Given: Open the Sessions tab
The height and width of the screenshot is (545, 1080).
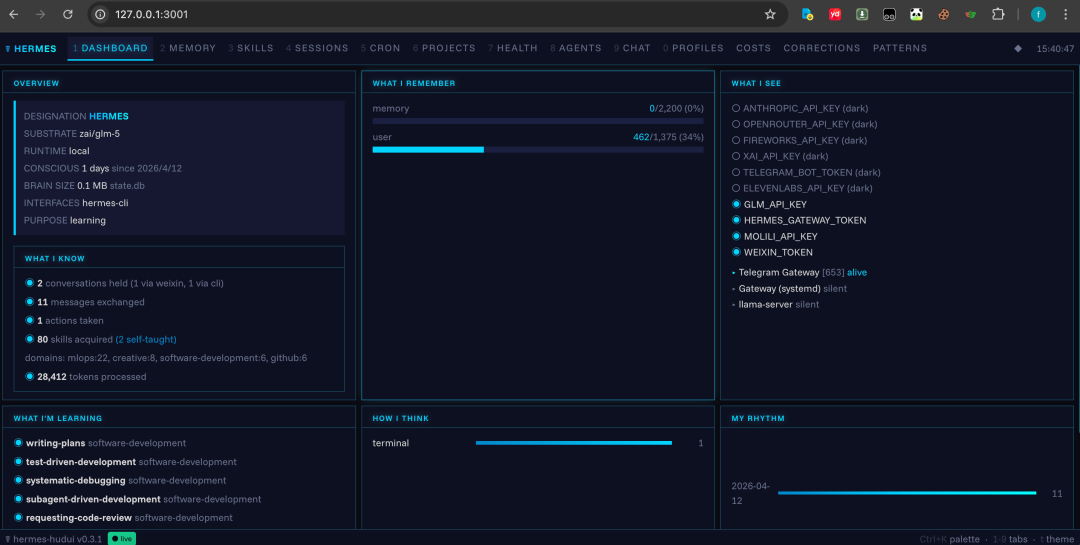Looking at the screenshot, I should [317, 48].
